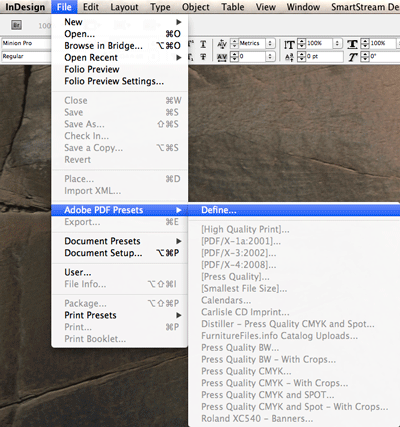
Task: Select Calendars... preset
Action: (x=294, y=300)
